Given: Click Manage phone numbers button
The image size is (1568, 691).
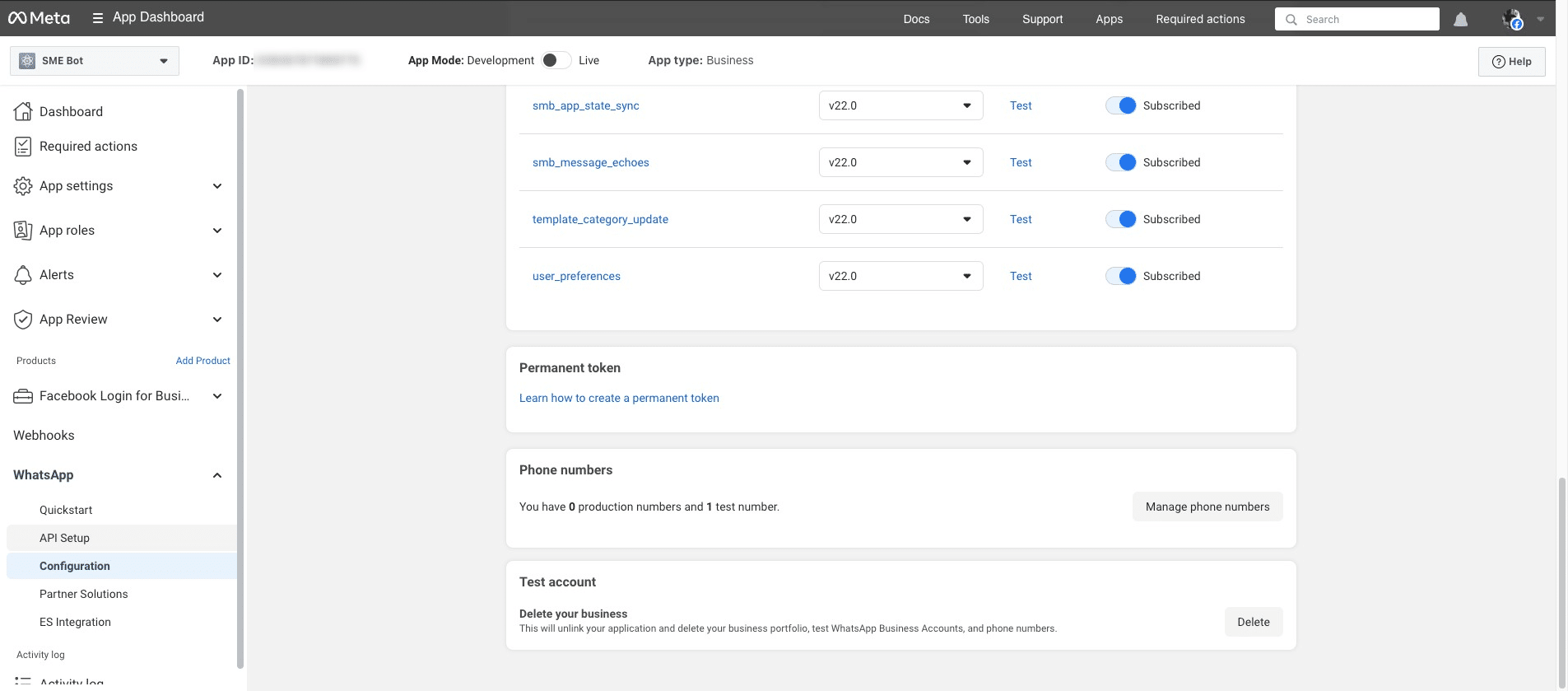Looking at the screenshot, I should point(1207,507).
